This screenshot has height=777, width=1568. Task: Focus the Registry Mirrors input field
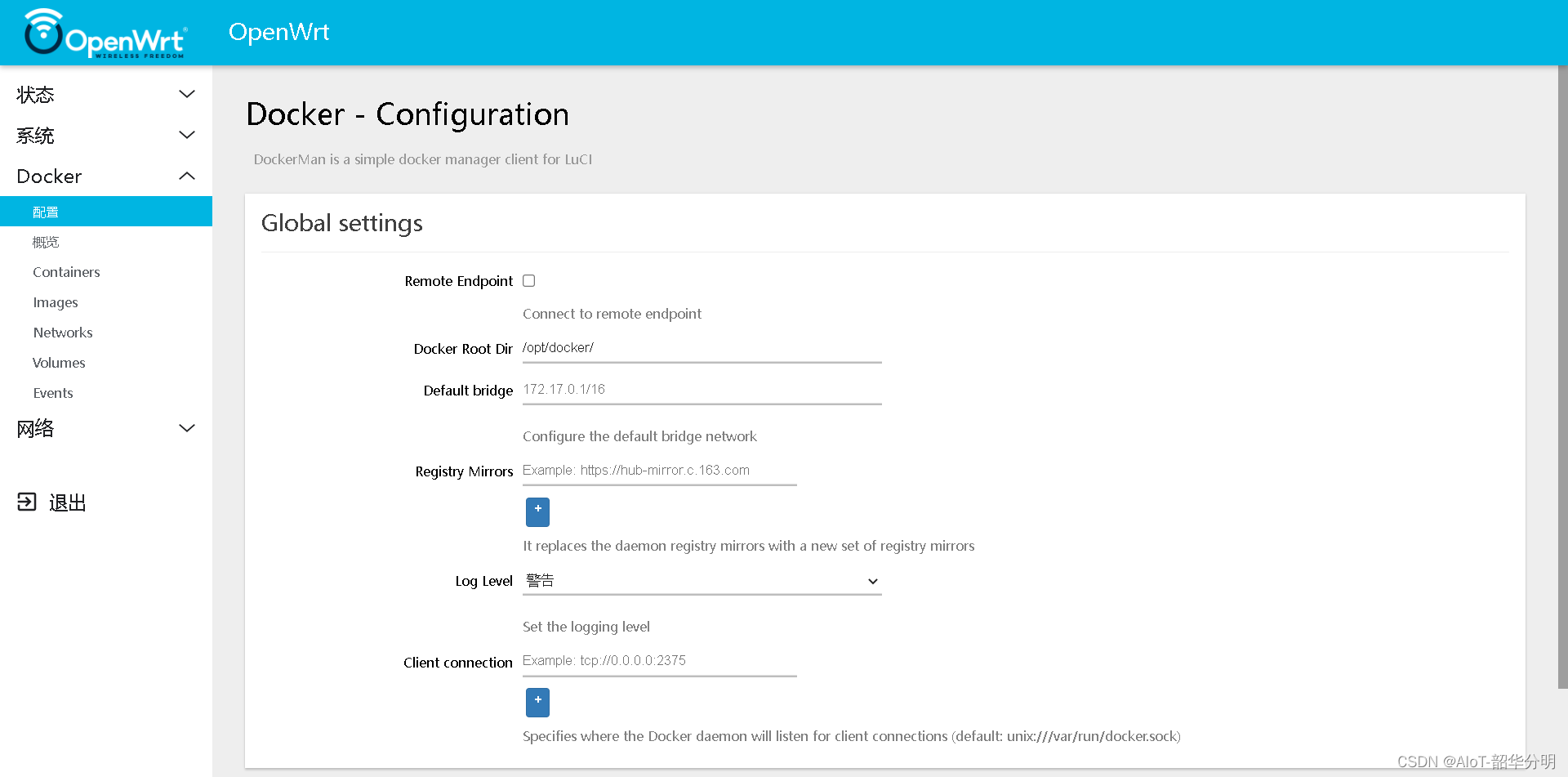[x=660, y=471]
